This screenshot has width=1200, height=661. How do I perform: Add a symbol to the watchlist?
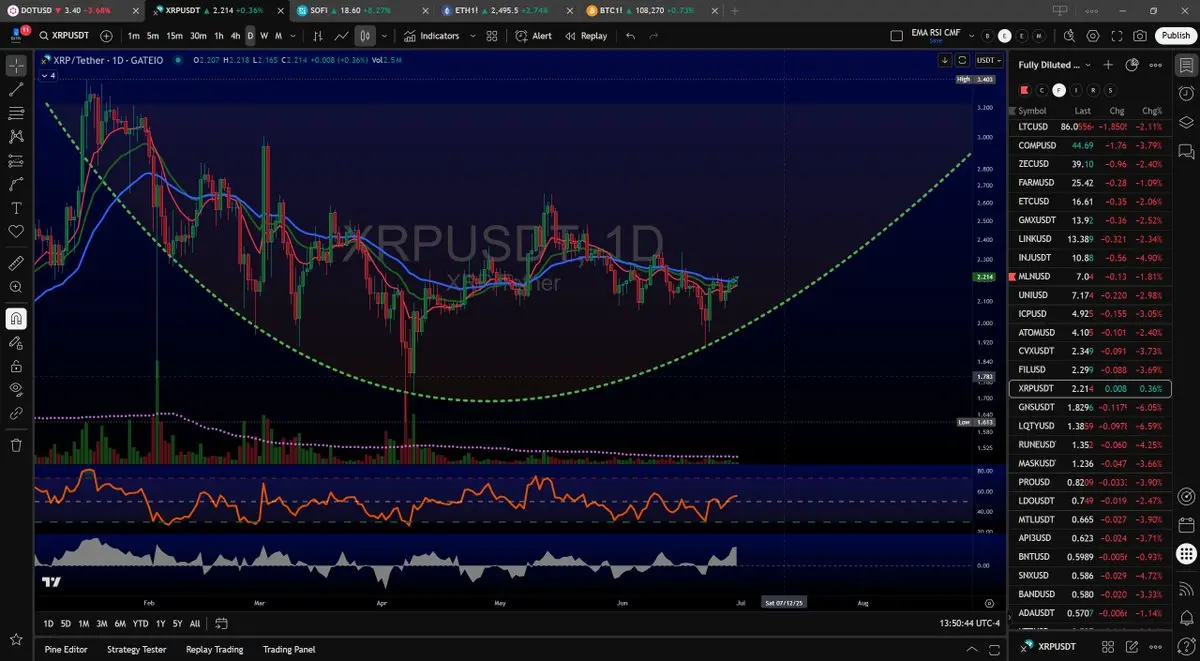[x=1108, y=65]
